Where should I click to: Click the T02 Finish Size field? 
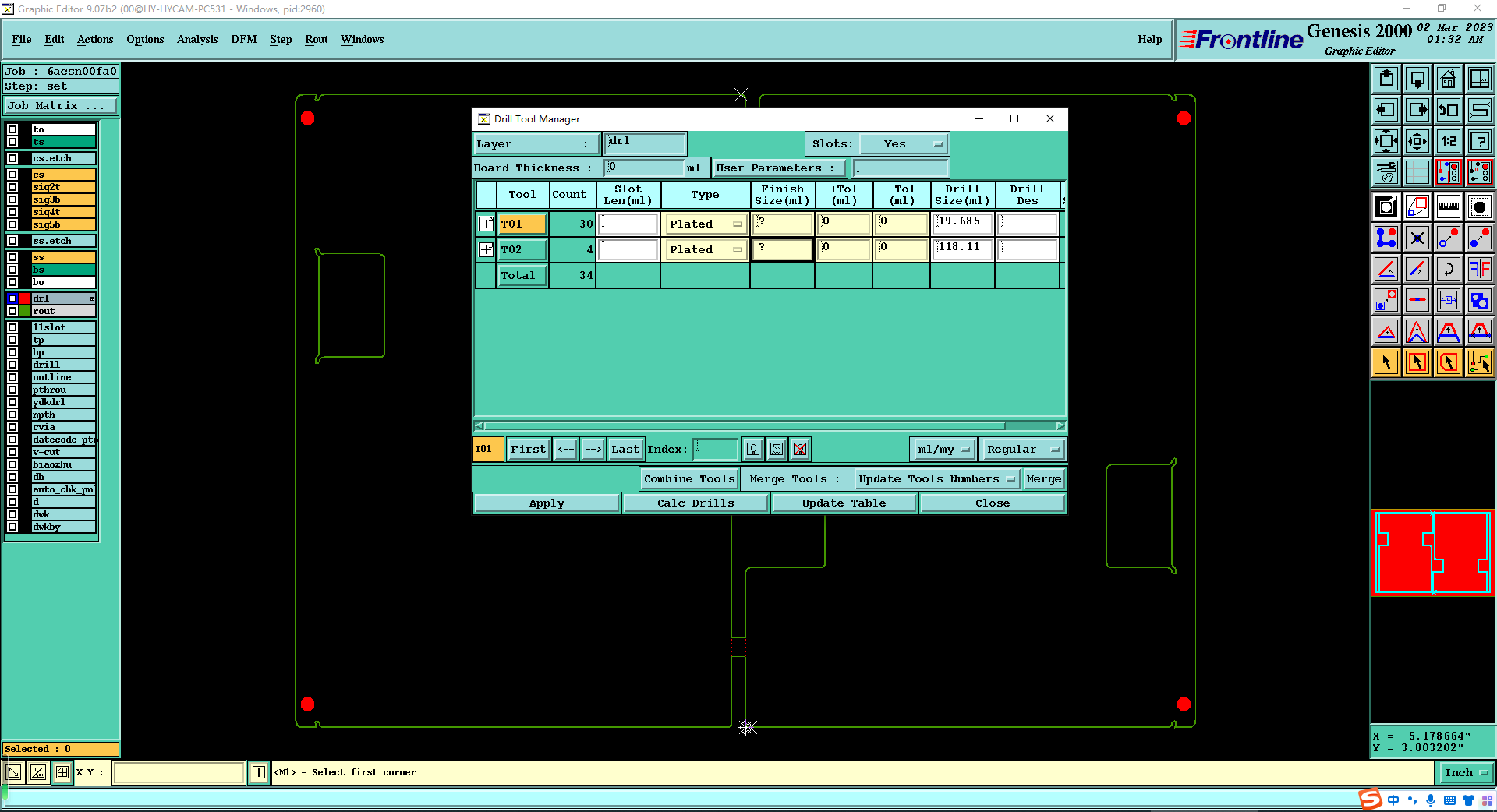(x=782, y=249)
